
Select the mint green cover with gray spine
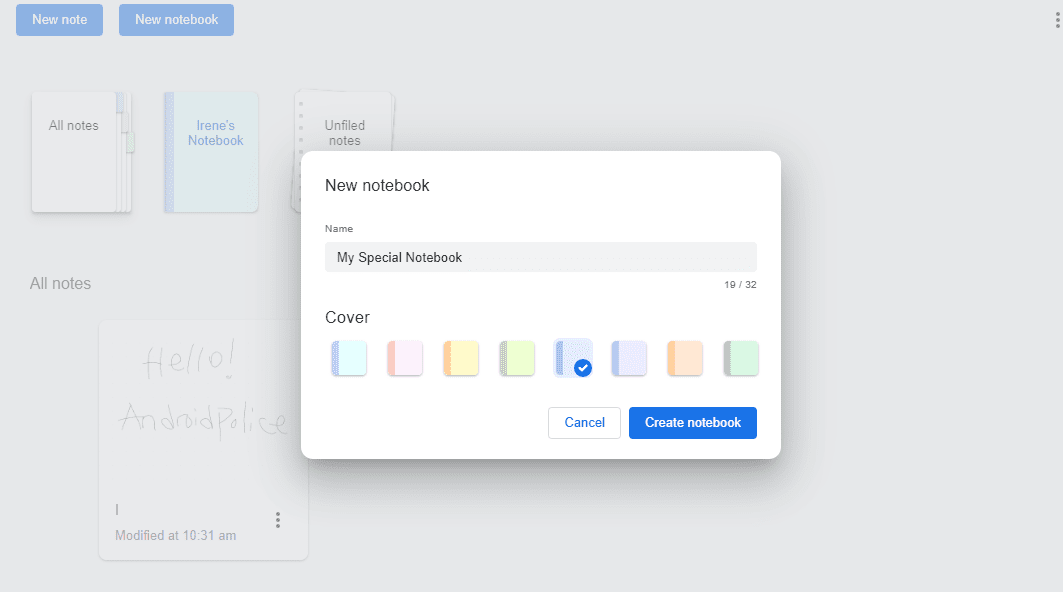[741, 358]
